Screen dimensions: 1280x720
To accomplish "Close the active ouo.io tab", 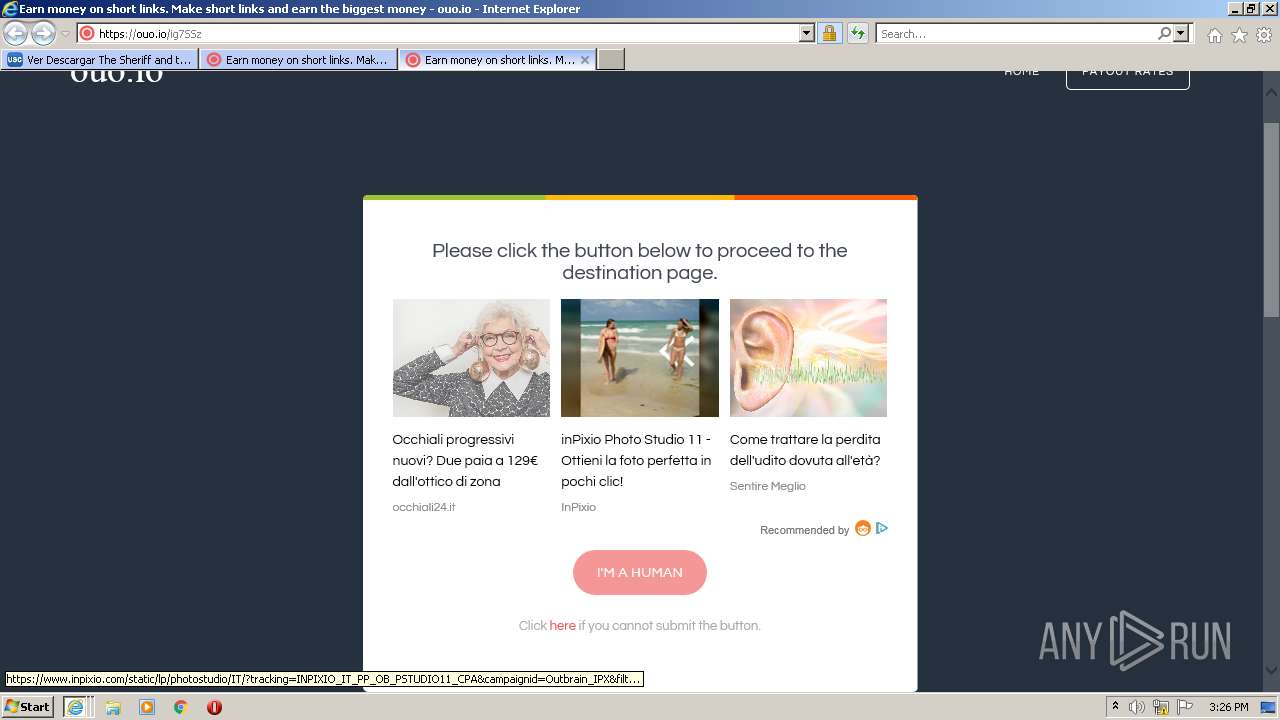I will 585,60.
